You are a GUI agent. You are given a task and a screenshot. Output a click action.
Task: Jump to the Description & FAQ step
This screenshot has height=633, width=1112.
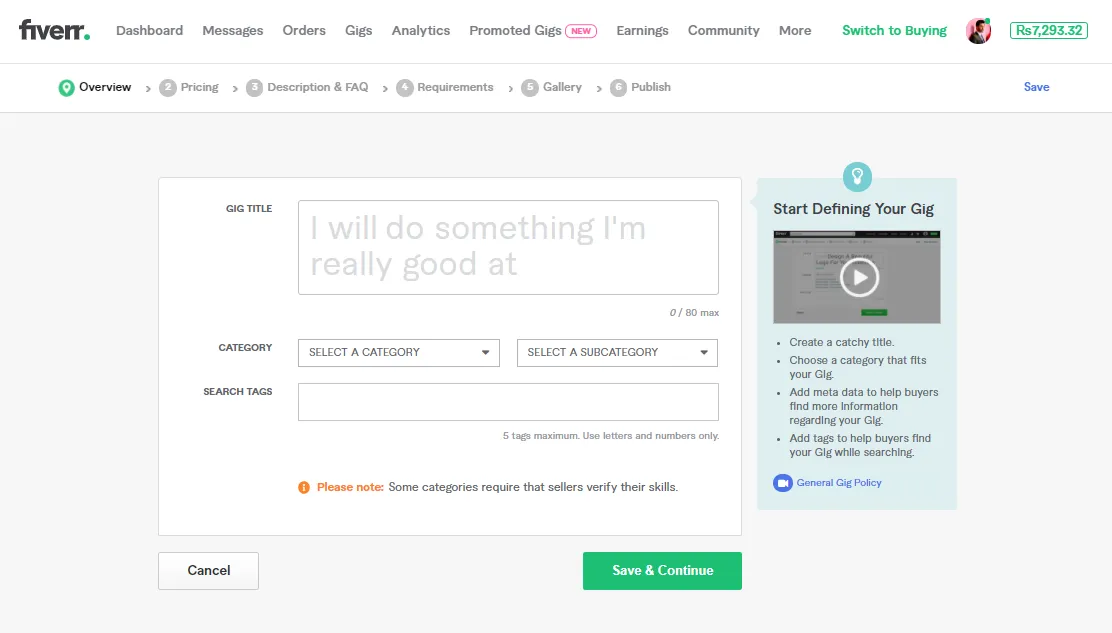coord(318,87)
